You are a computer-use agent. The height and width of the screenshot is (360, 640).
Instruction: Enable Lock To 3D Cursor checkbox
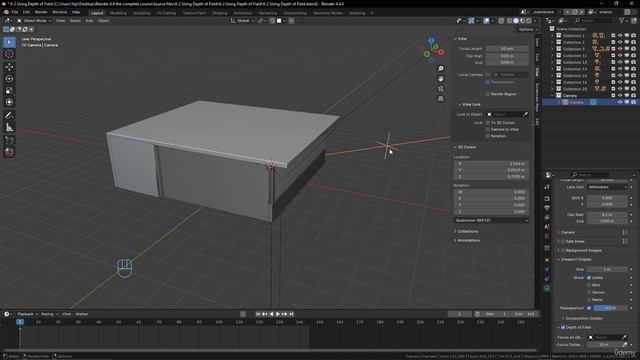[x=487, y=122]
